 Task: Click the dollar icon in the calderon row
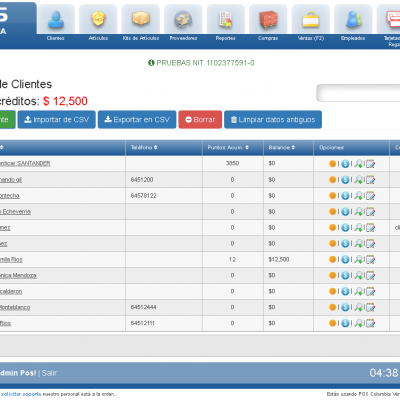click(x=345, y=291)
